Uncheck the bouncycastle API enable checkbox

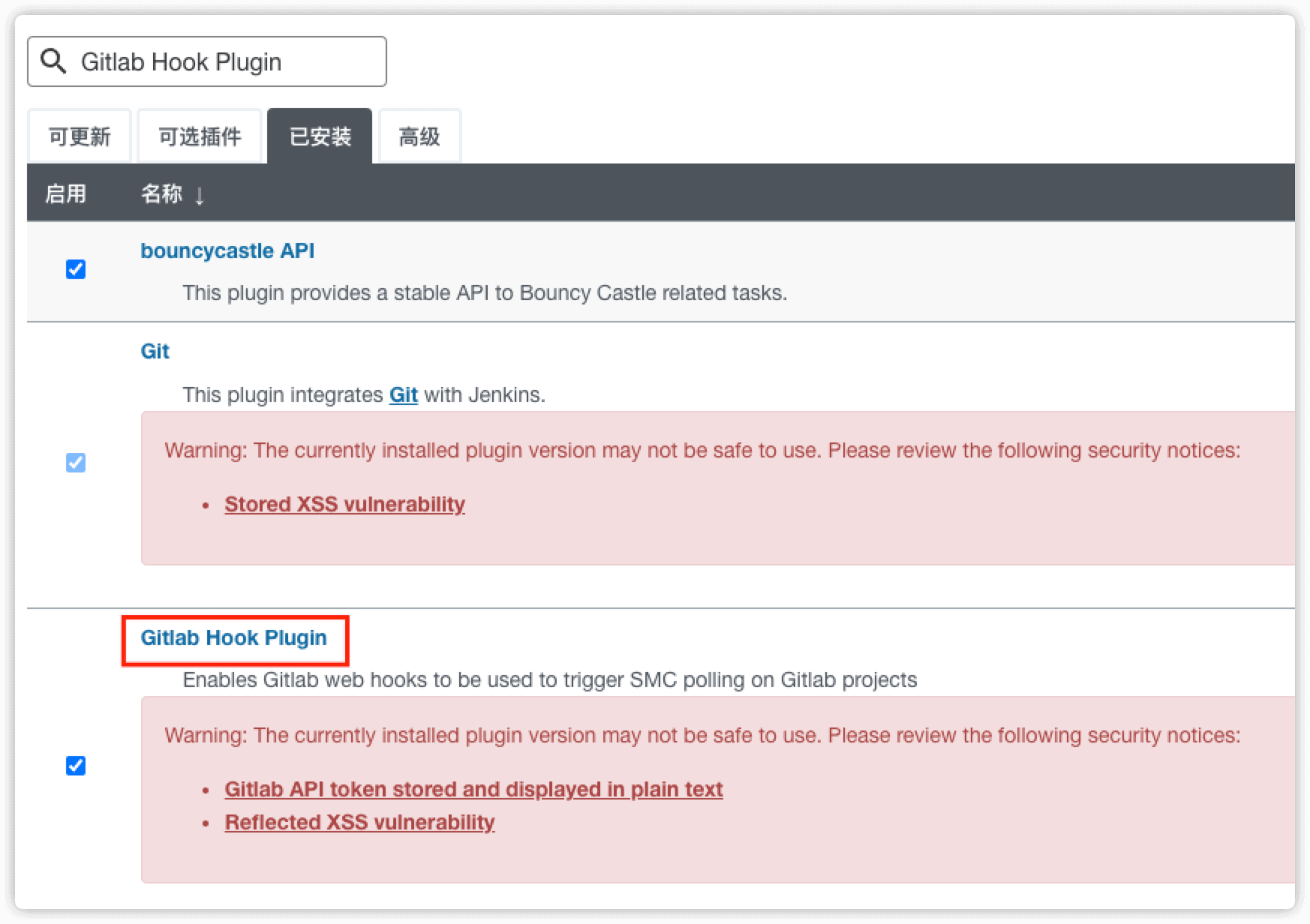tap(76, 269)
